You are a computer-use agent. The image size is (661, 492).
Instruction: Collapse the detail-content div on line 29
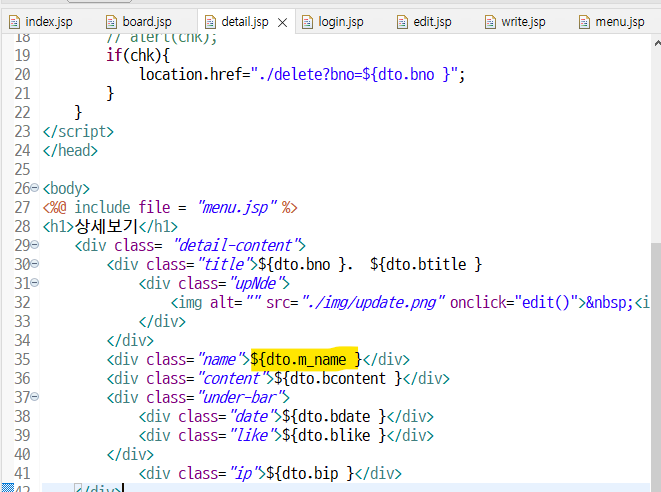coord(35,245)
